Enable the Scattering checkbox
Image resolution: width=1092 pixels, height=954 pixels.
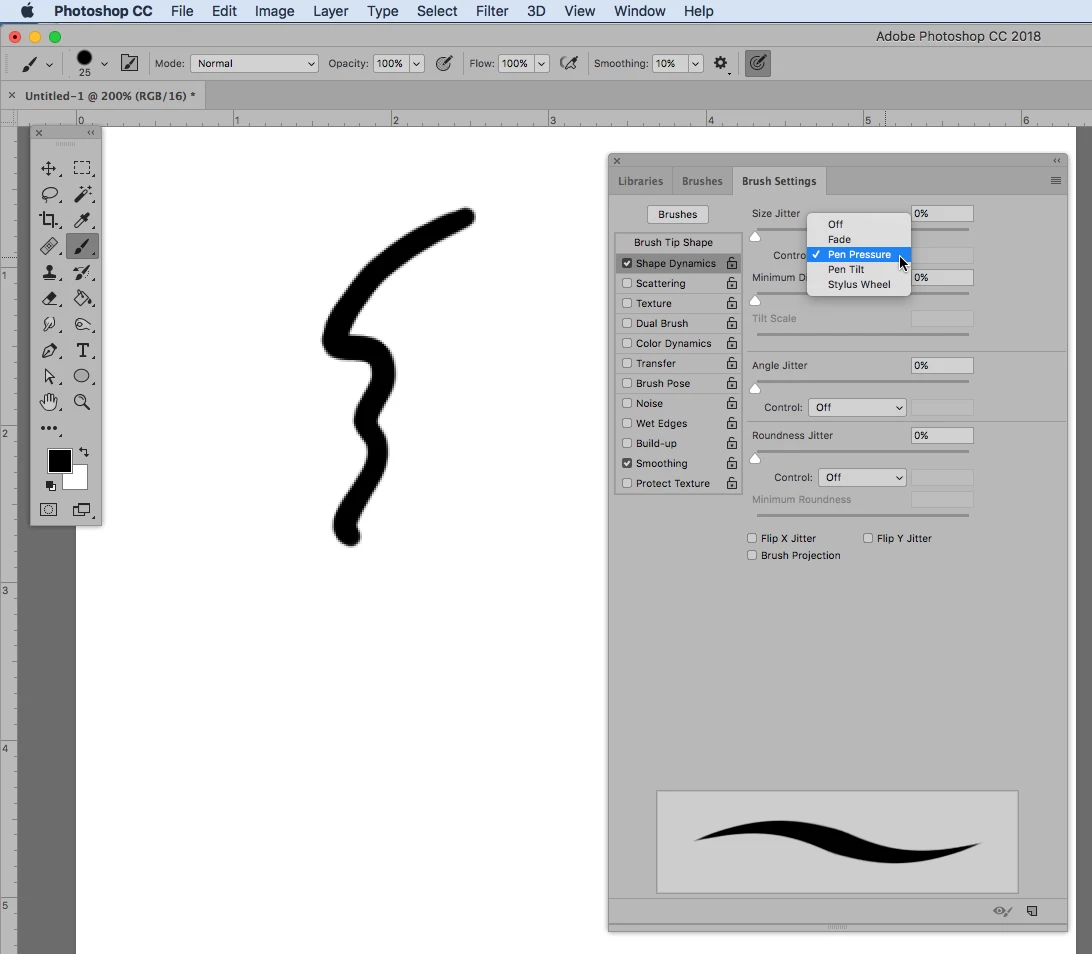627,283
